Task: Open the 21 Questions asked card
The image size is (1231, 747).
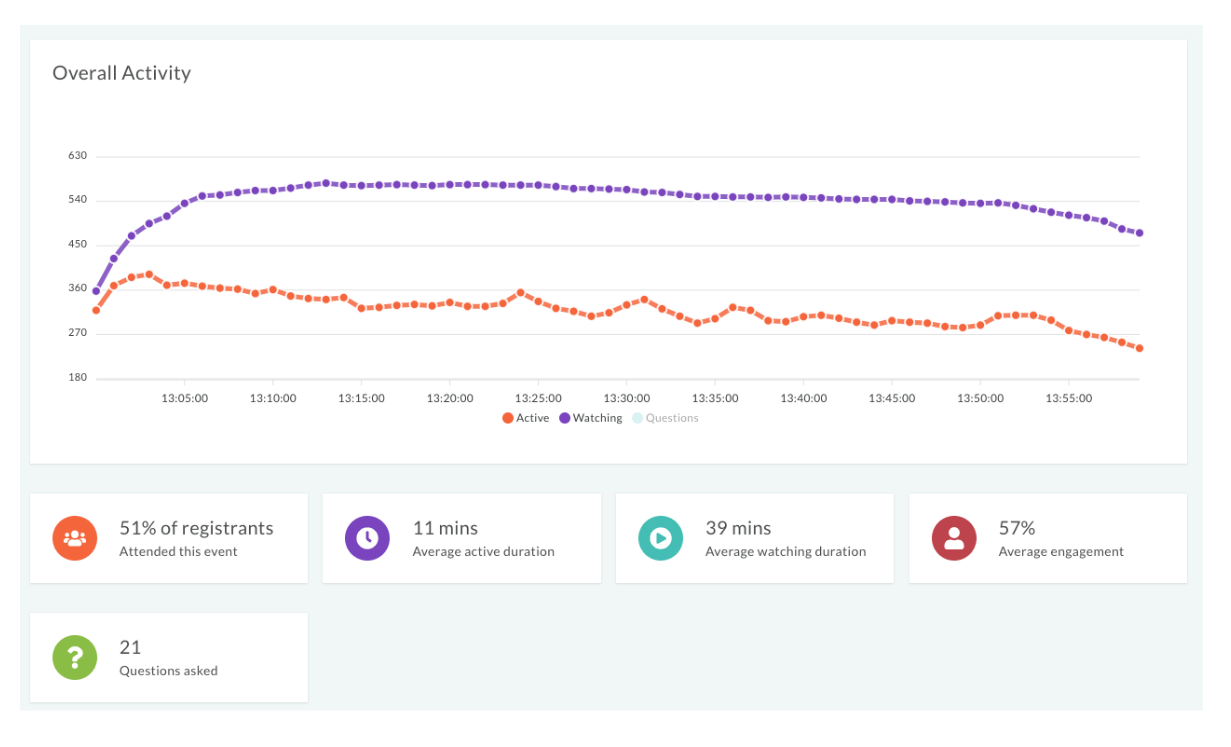Action: pyautogui.click(x=168, y=657)
